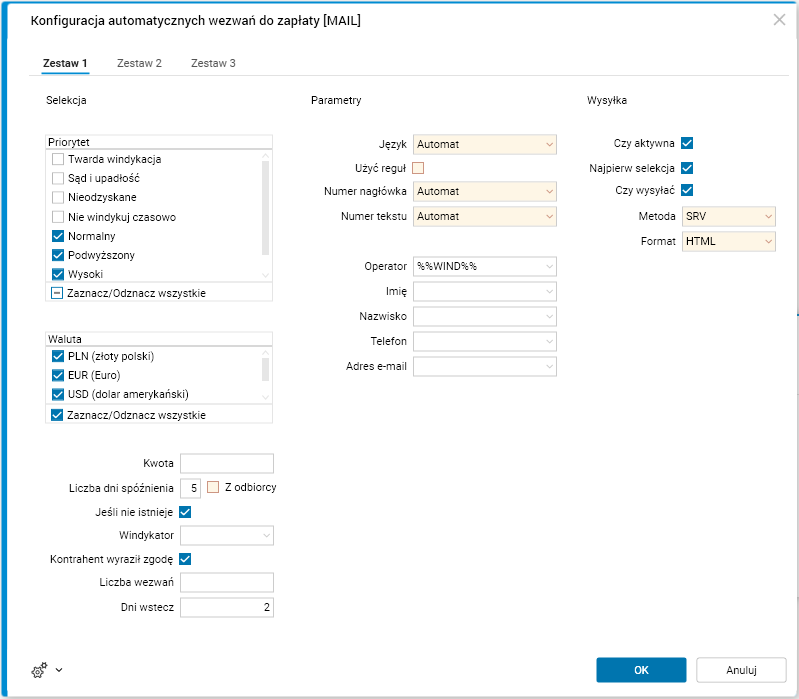Disable the Kontrahent wyraził zgodę checkbox
The height and width of the screenshot is (699, 799).
[x=185, y=559]
